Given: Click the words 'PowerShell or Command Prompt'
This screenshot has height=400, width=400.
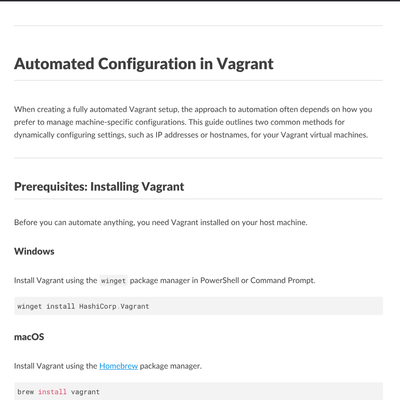Looking at the screenshot, I should click(x=257, y=281).
